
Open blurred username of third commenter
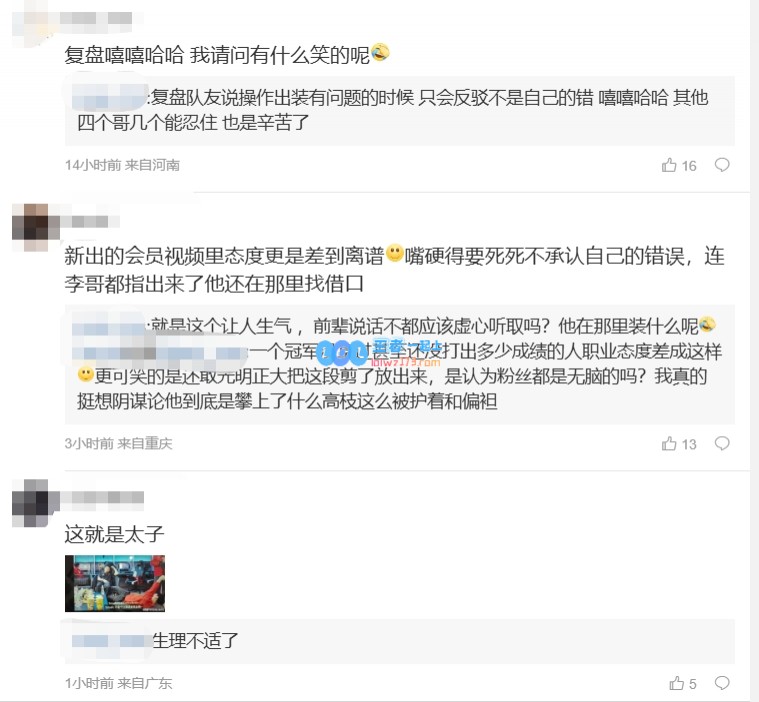pos(103,497)
